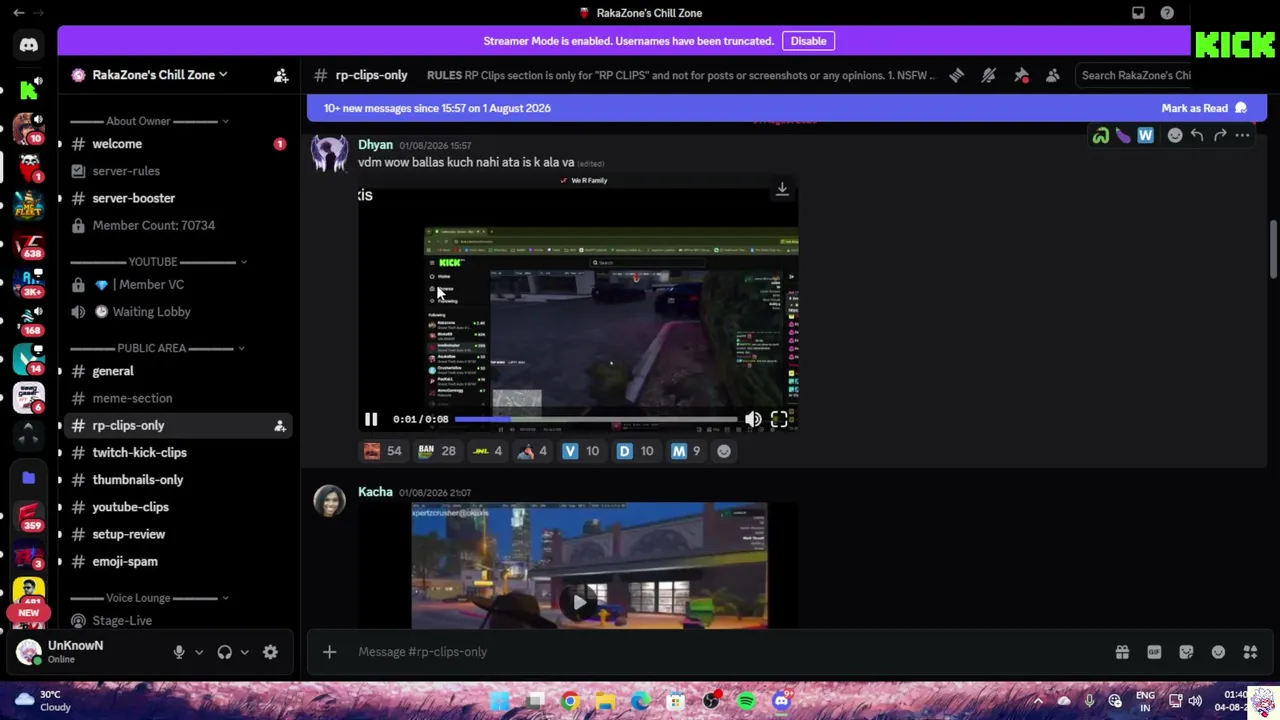Screen dimensions: 1280x720
Task: Open RakaZone's Chill Zone server dropdown
Action: pos(160,75)
